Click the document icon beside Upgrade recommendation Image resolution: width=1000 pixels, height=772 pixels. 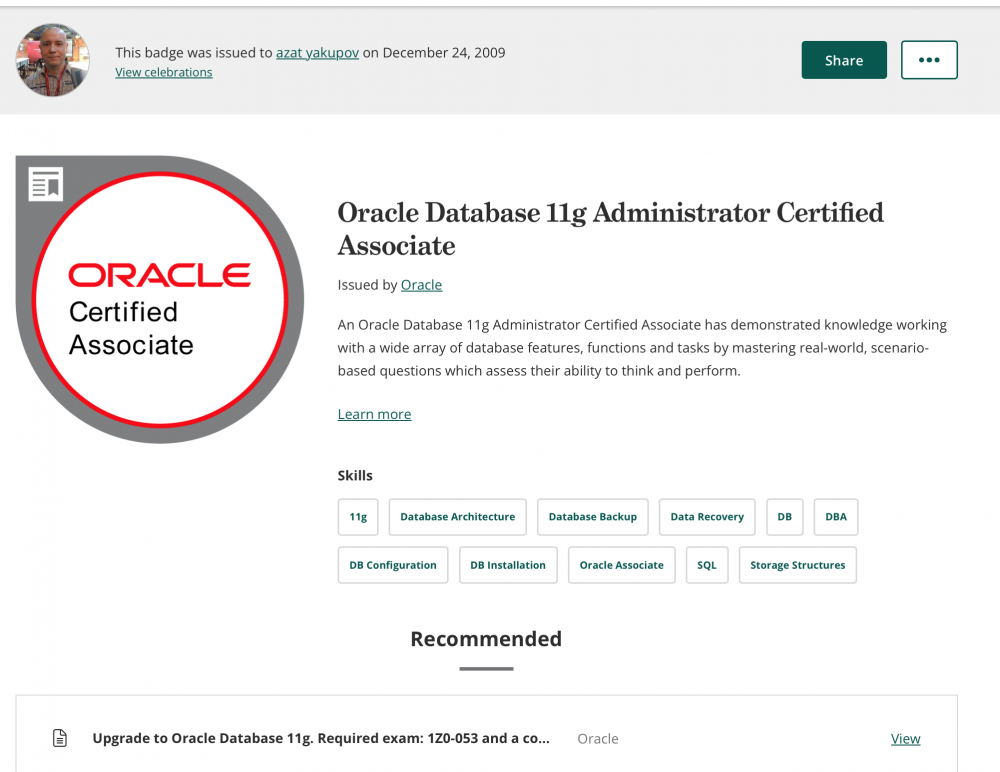[x=60, y=739]
